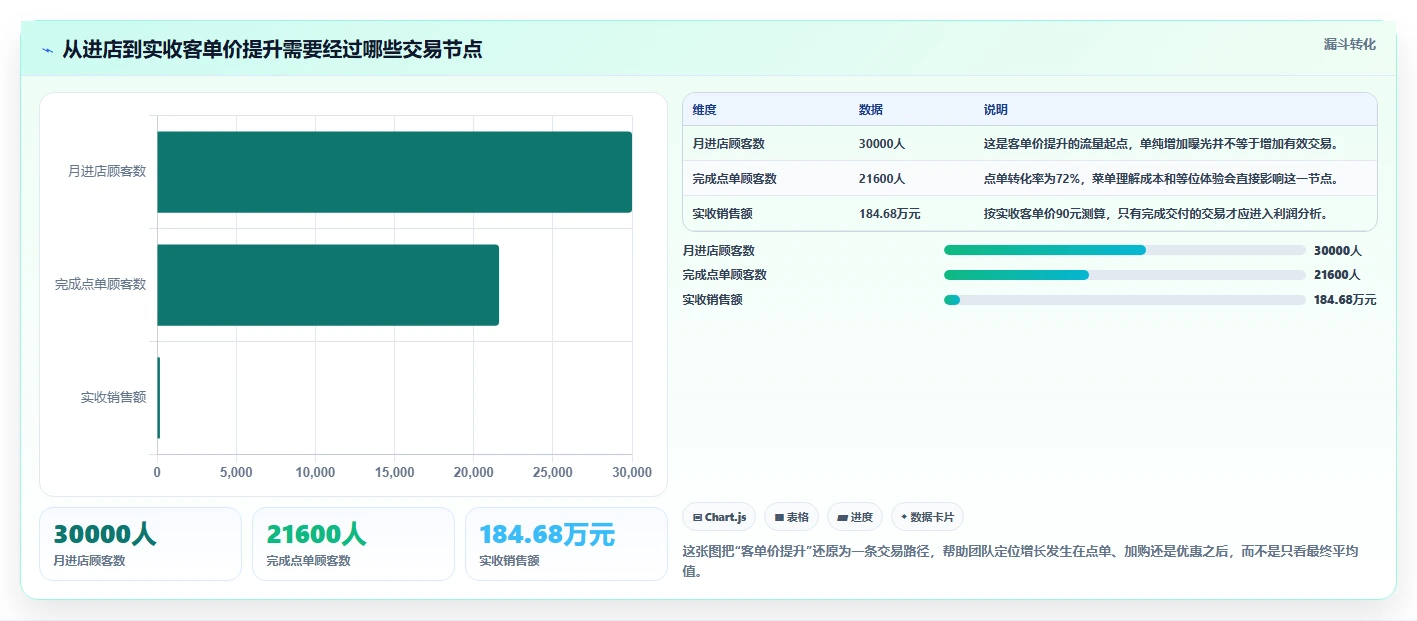
Task: Click the 25,000 x-axis tick label
Action: tap(552, 472)
